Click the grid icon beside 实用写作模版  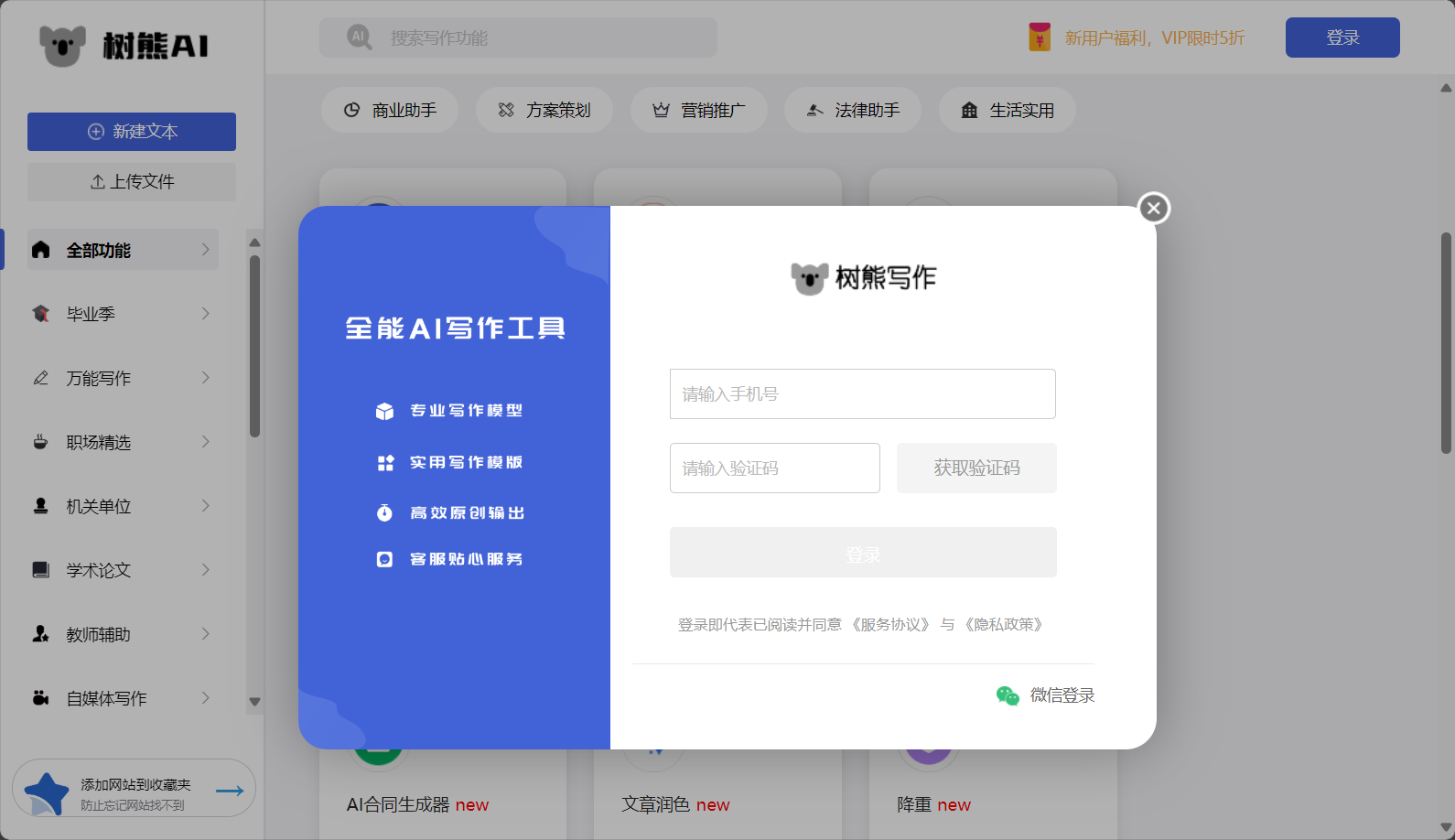(385, 463)
